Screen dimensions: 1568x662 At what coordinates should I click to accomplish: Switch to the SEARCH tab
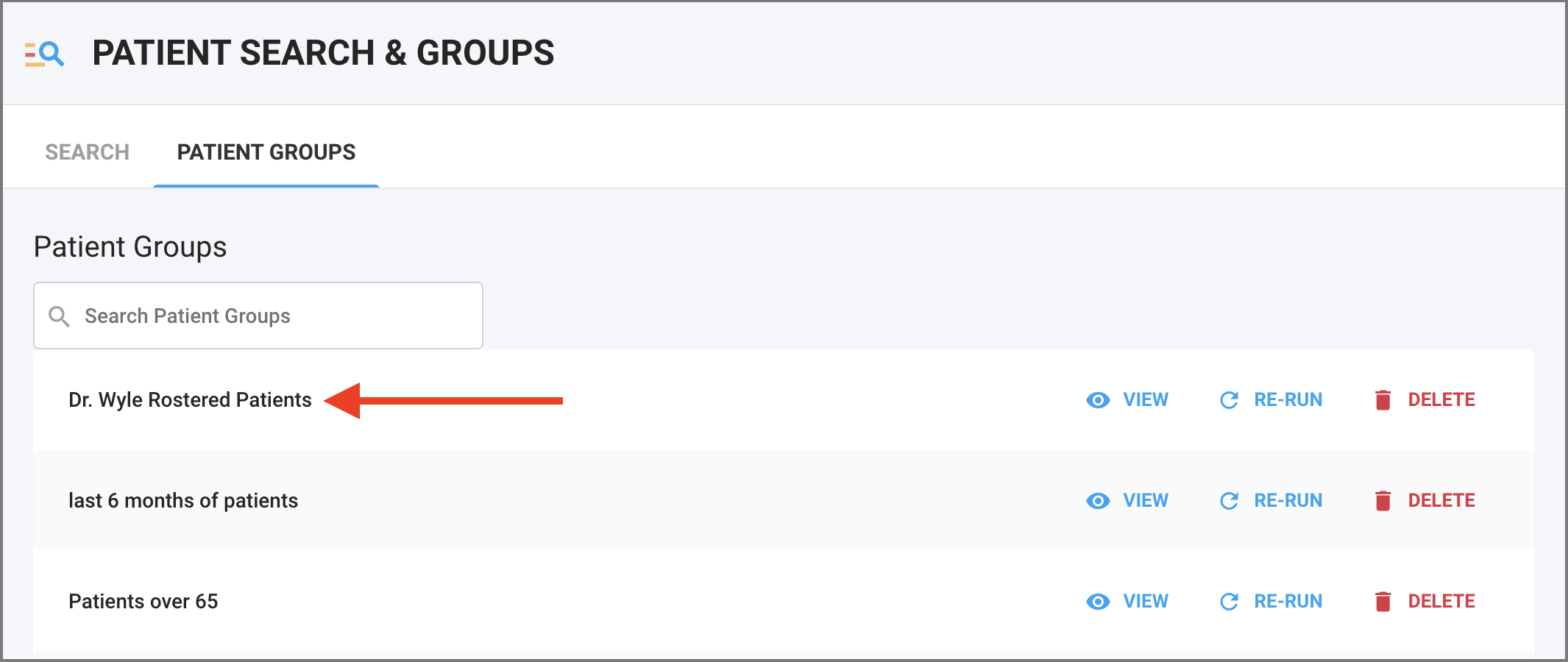[87, 152]
